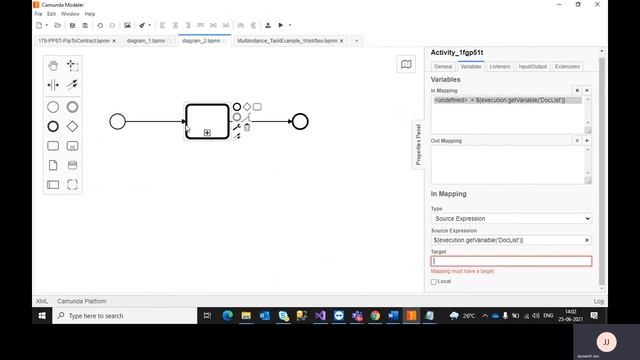Select the undefined DocList In Mapping entry
Screen dimensions: 640x360
click(x=508, y=100)
